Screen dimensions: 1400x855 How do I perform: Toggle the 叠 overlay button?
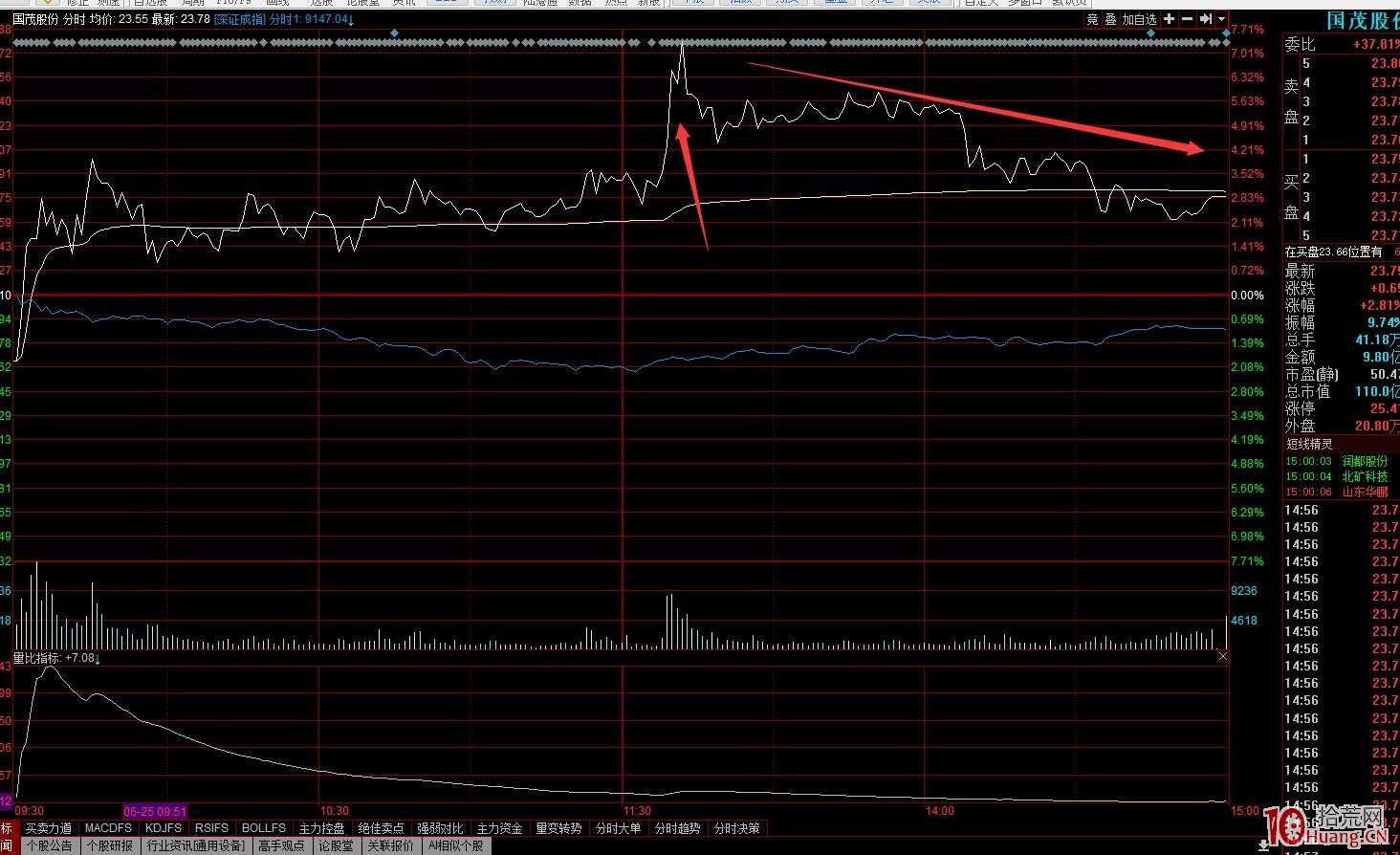(1110, 19)
